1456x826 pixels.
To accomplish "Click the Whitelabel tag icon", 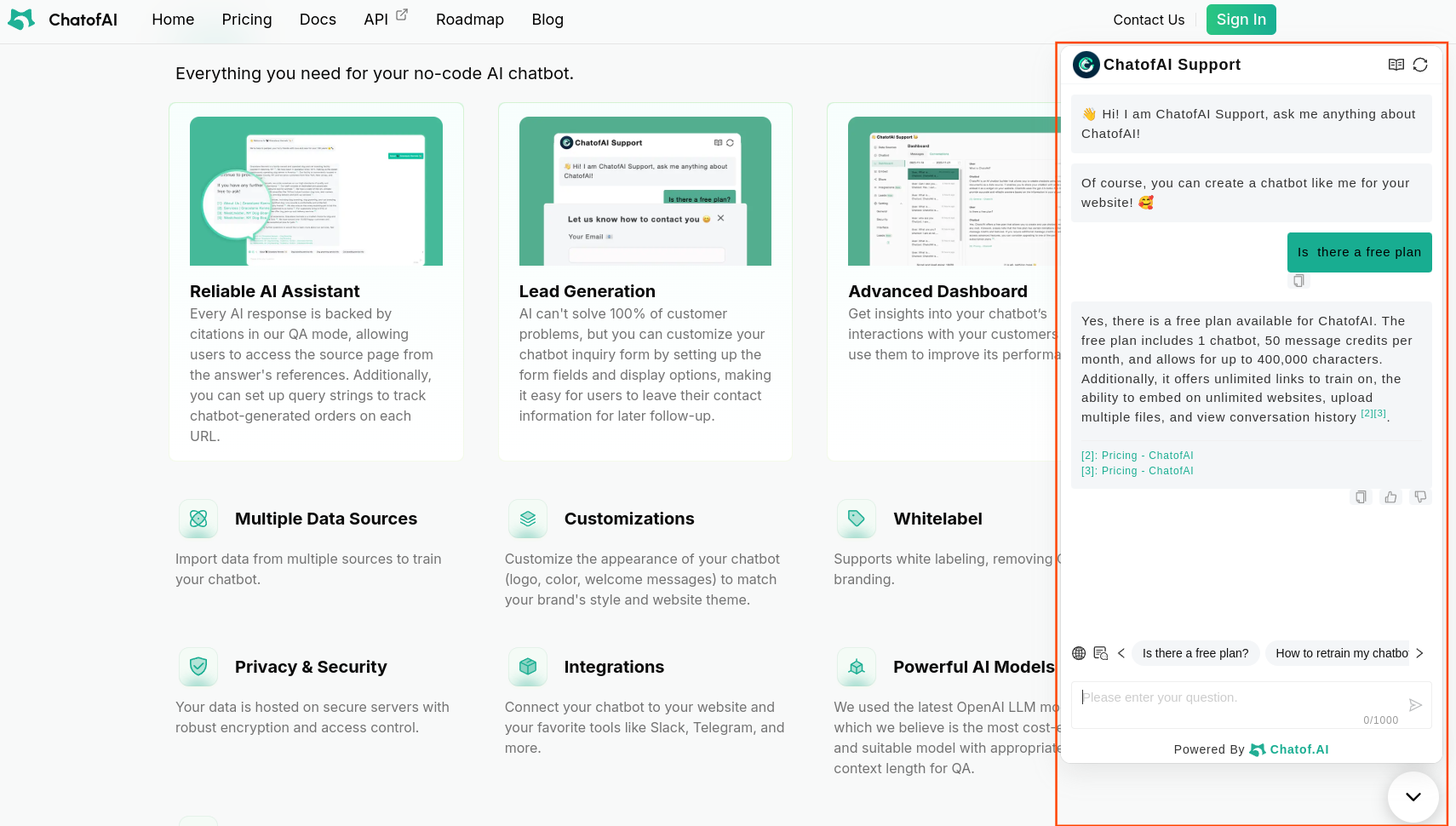I will point(857,519).
